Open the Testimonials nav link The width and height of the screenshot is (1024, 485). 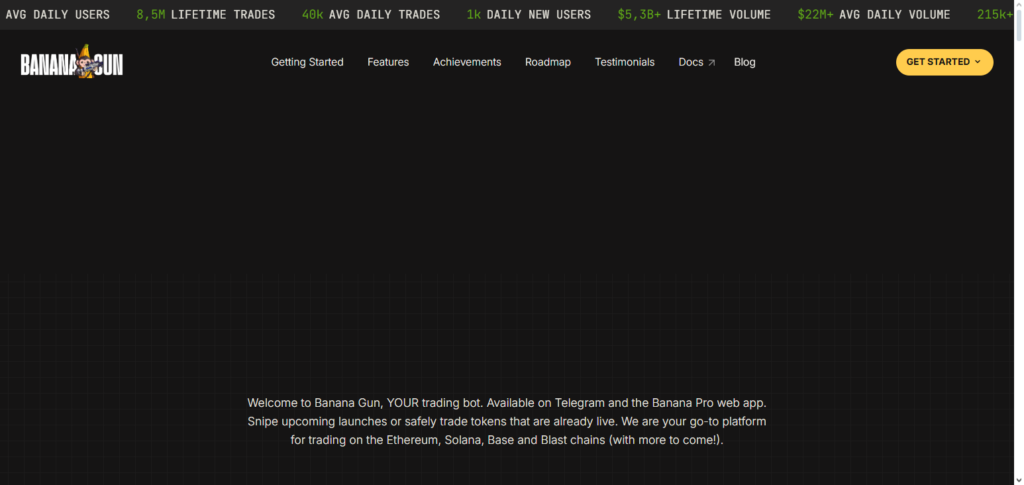625,62
